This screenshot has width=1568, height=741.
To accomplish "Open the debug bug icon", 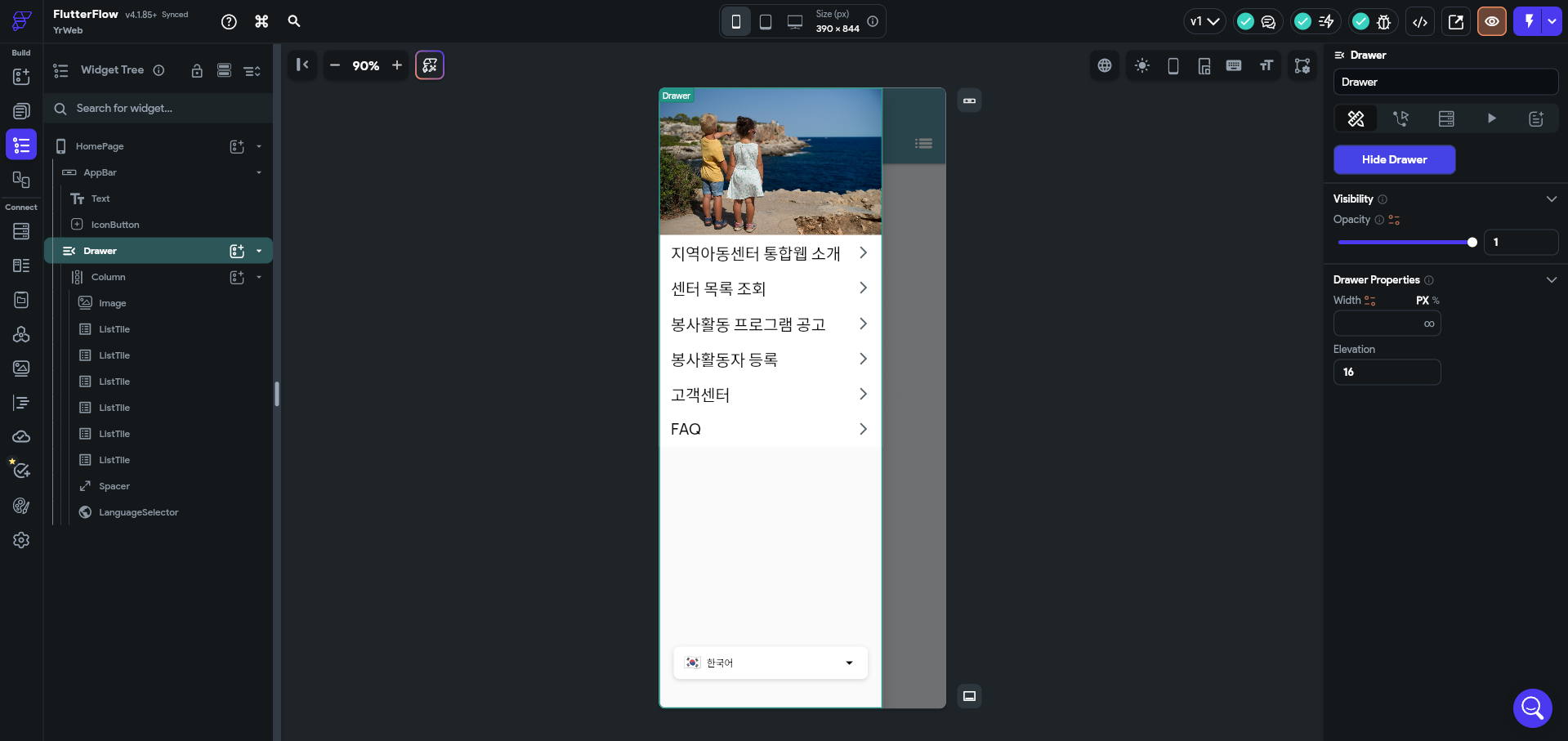I will click(1383, 22).
